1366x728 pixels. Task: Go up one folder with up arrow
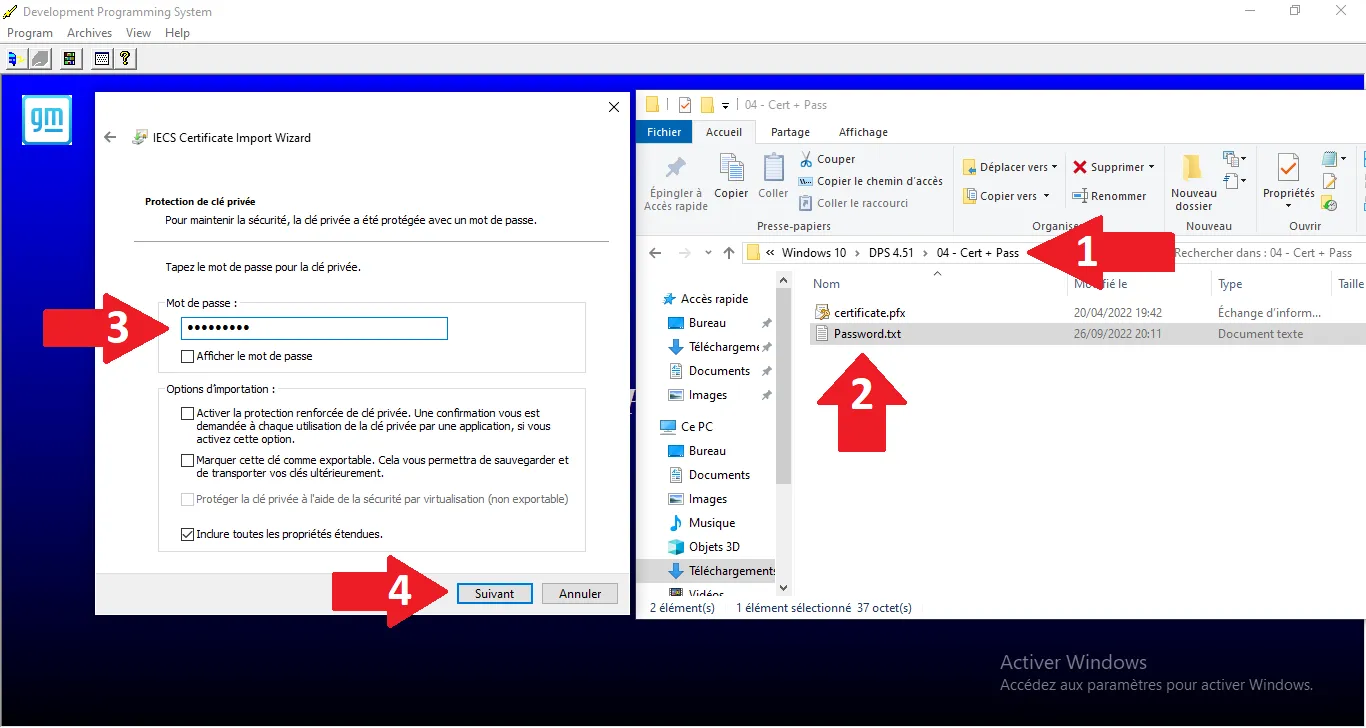729,253
